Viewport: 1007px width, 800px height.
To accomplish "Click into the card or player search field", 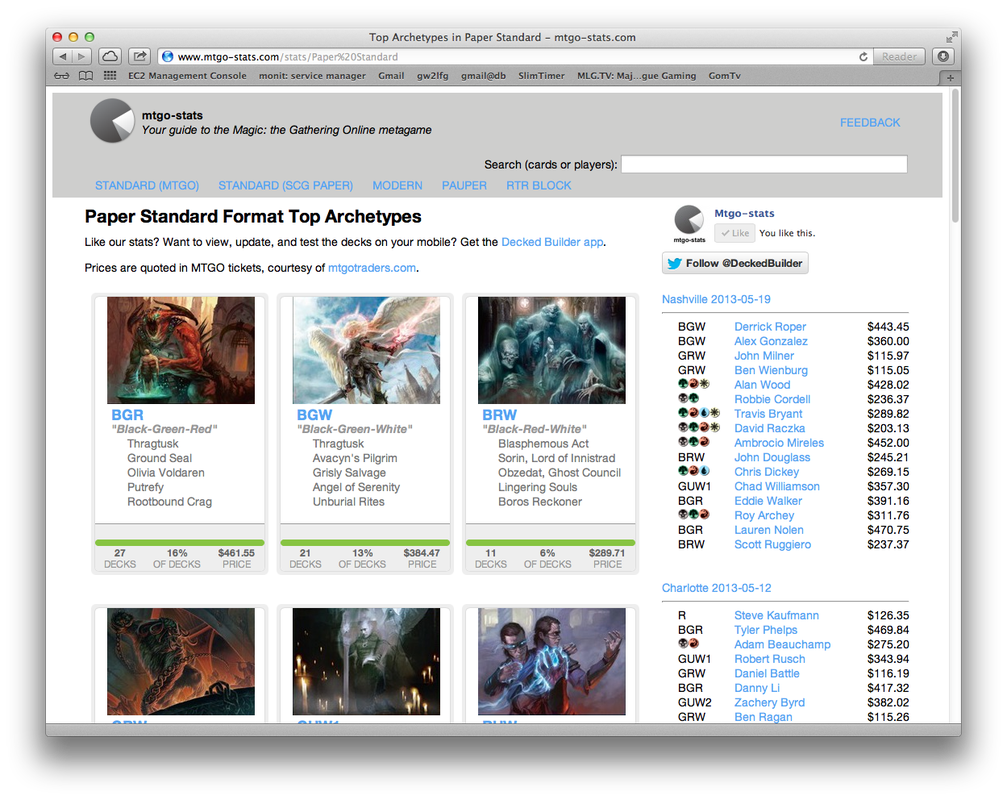I will point(764,164).
